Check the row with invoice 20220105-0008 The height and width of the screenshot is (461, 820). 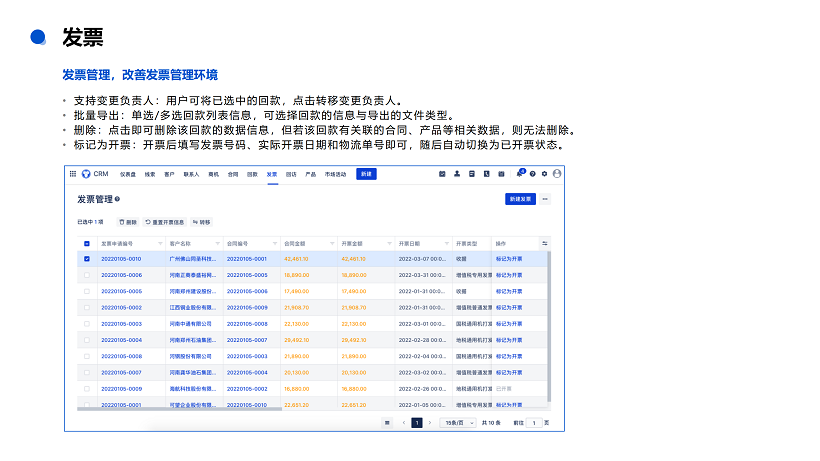click(x=87, y=356)
